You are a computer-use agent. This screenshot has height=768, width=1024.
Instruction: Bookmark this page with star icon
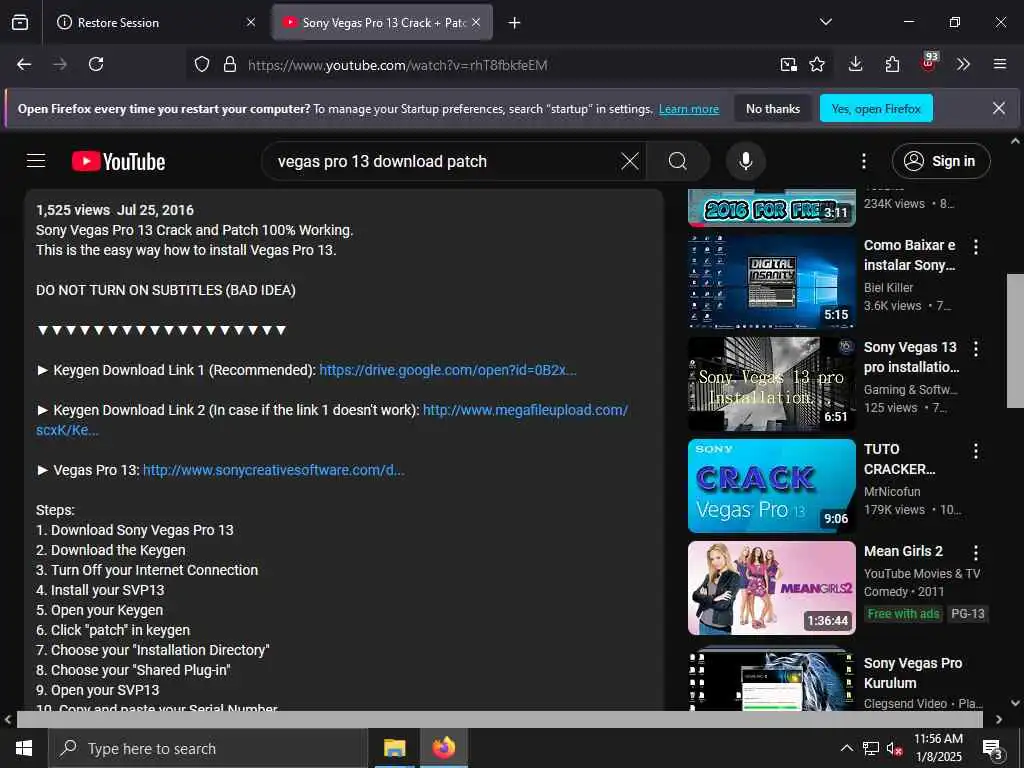817,65
